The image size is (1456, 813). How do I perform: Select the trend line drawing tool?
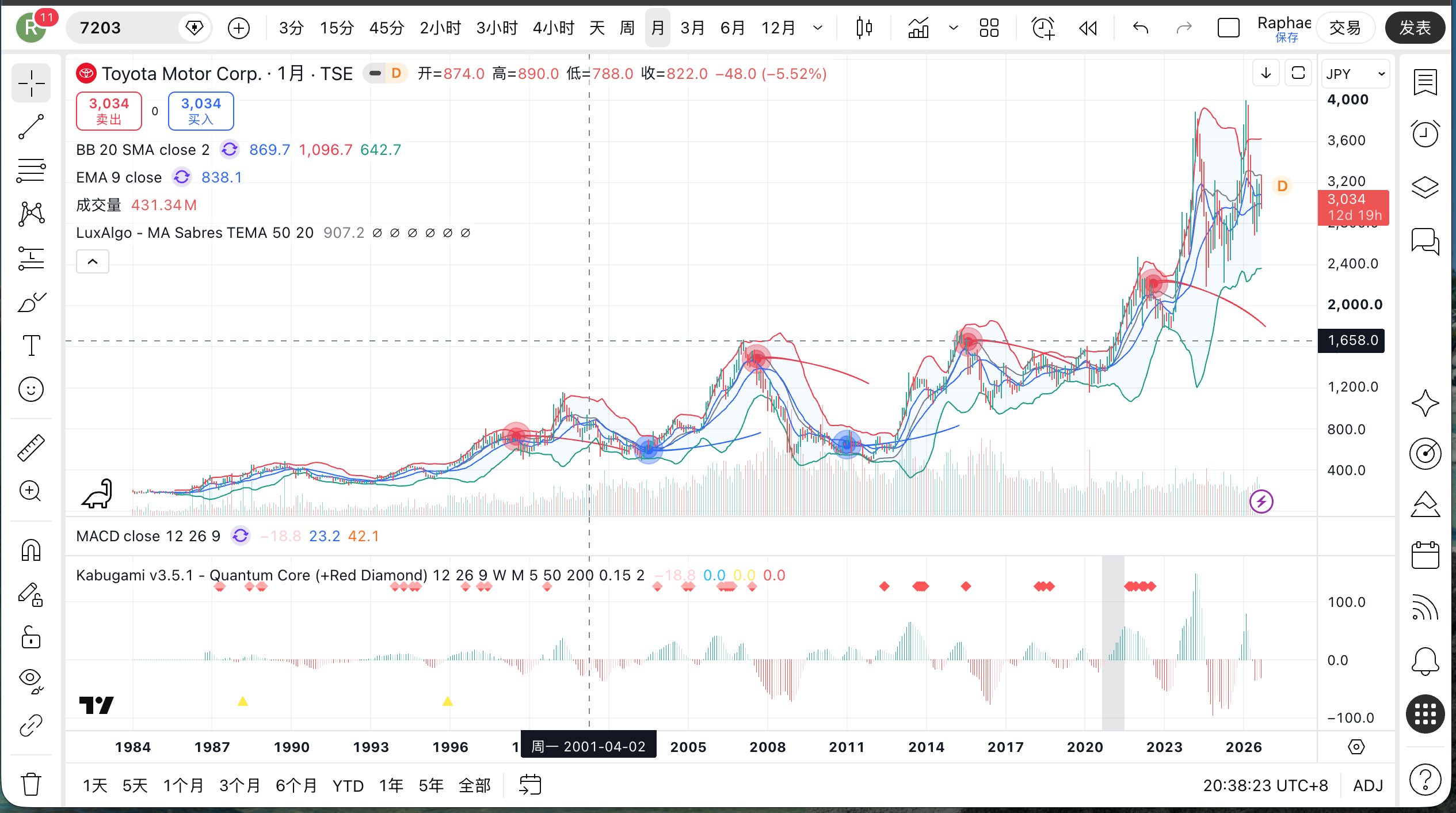pyautogui.click(x=31, y=127)
